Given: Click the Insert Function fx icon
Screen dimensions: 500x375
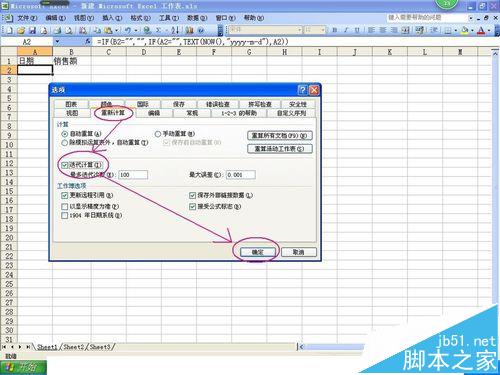Looking at the screenshot, I should point(88,42).
